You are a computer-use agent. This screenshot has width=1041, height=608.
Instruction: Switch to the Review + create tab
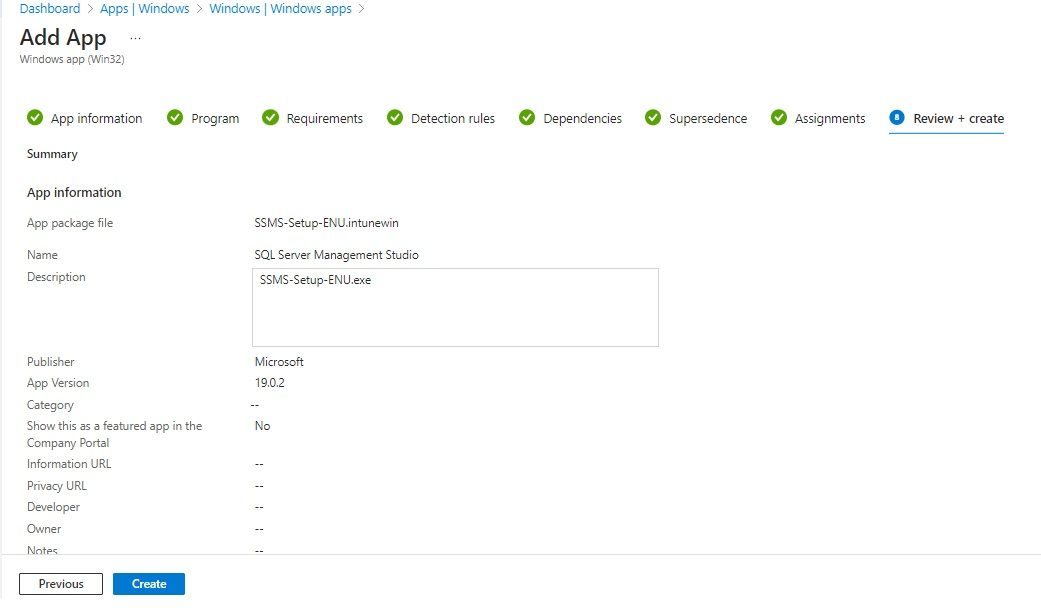957,118
